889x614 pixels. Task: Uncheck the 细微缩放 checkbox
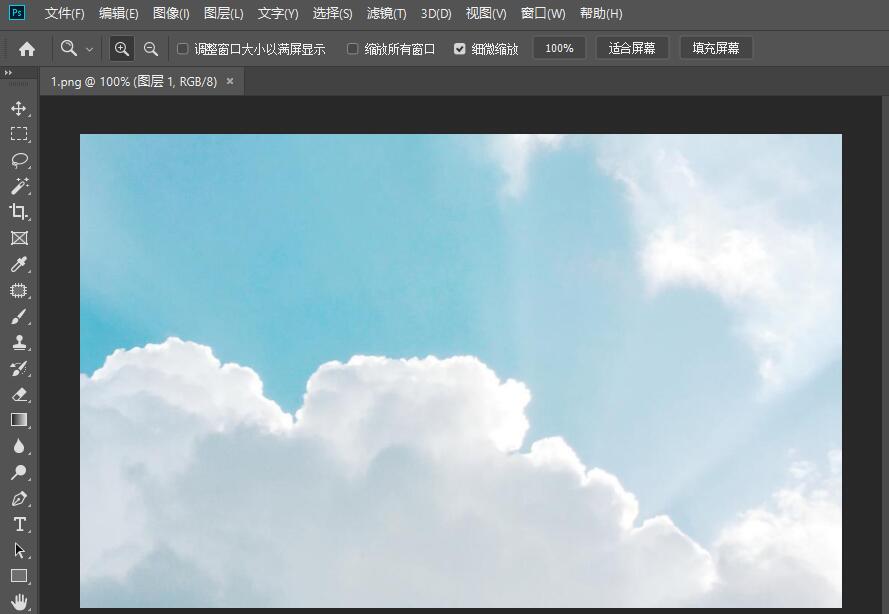pyautogui.click(x=459, y=49)
